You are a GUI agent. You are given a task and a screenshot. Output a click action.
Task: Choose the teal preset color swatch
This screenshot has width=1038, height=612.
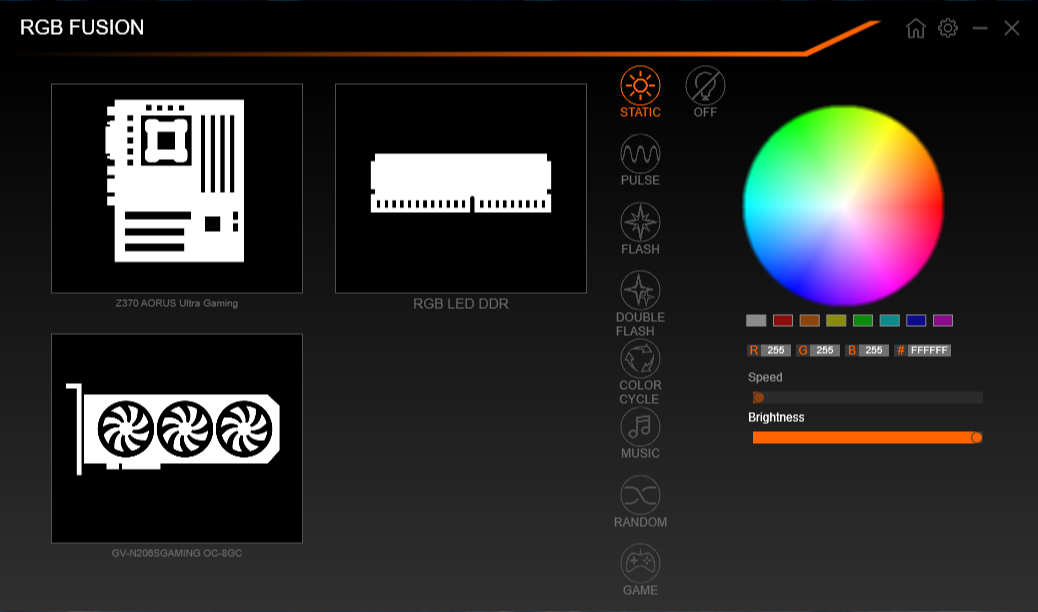point(890,321)
